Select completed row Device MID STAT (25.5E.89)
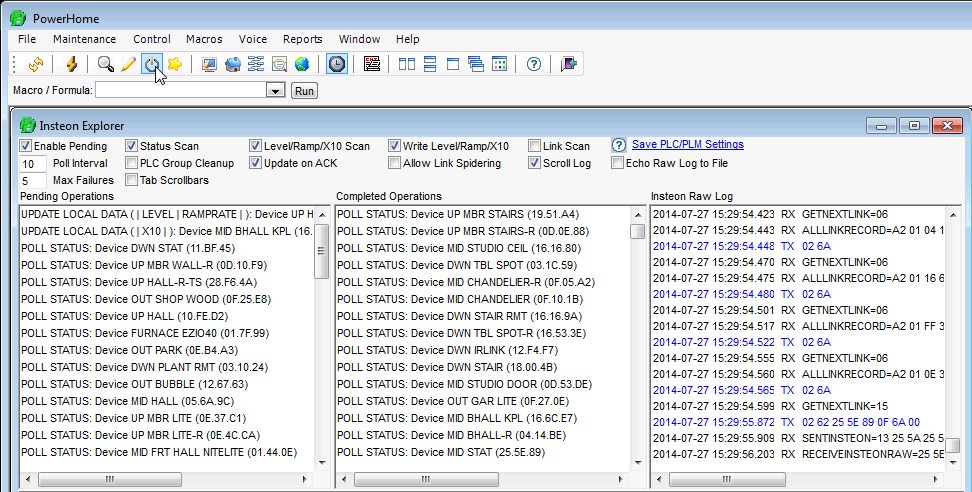The width and height of the screenshot is (972, 492). pyautogui.click(x=484, y=452)
